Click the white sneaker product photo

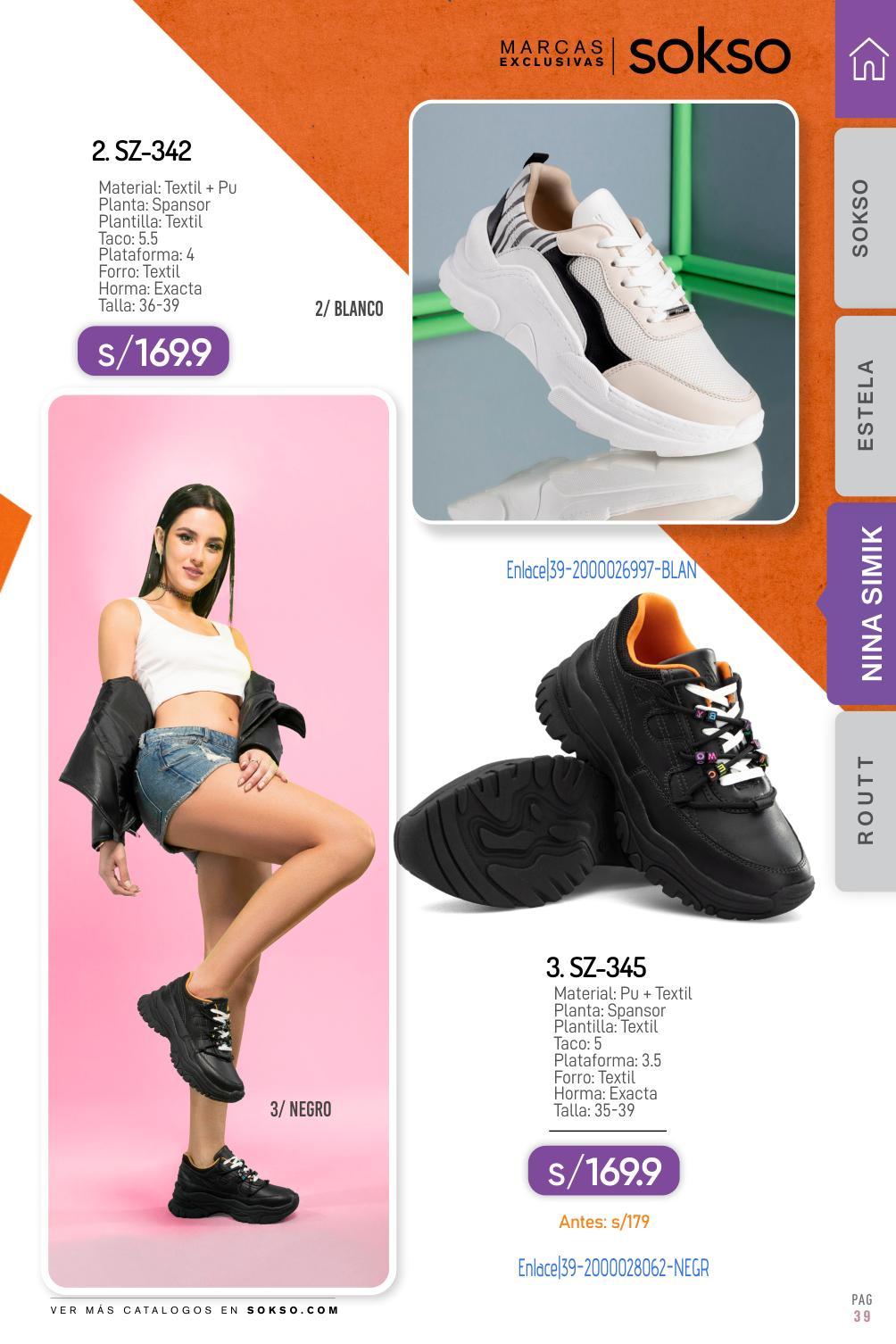(x=604, y=311)
